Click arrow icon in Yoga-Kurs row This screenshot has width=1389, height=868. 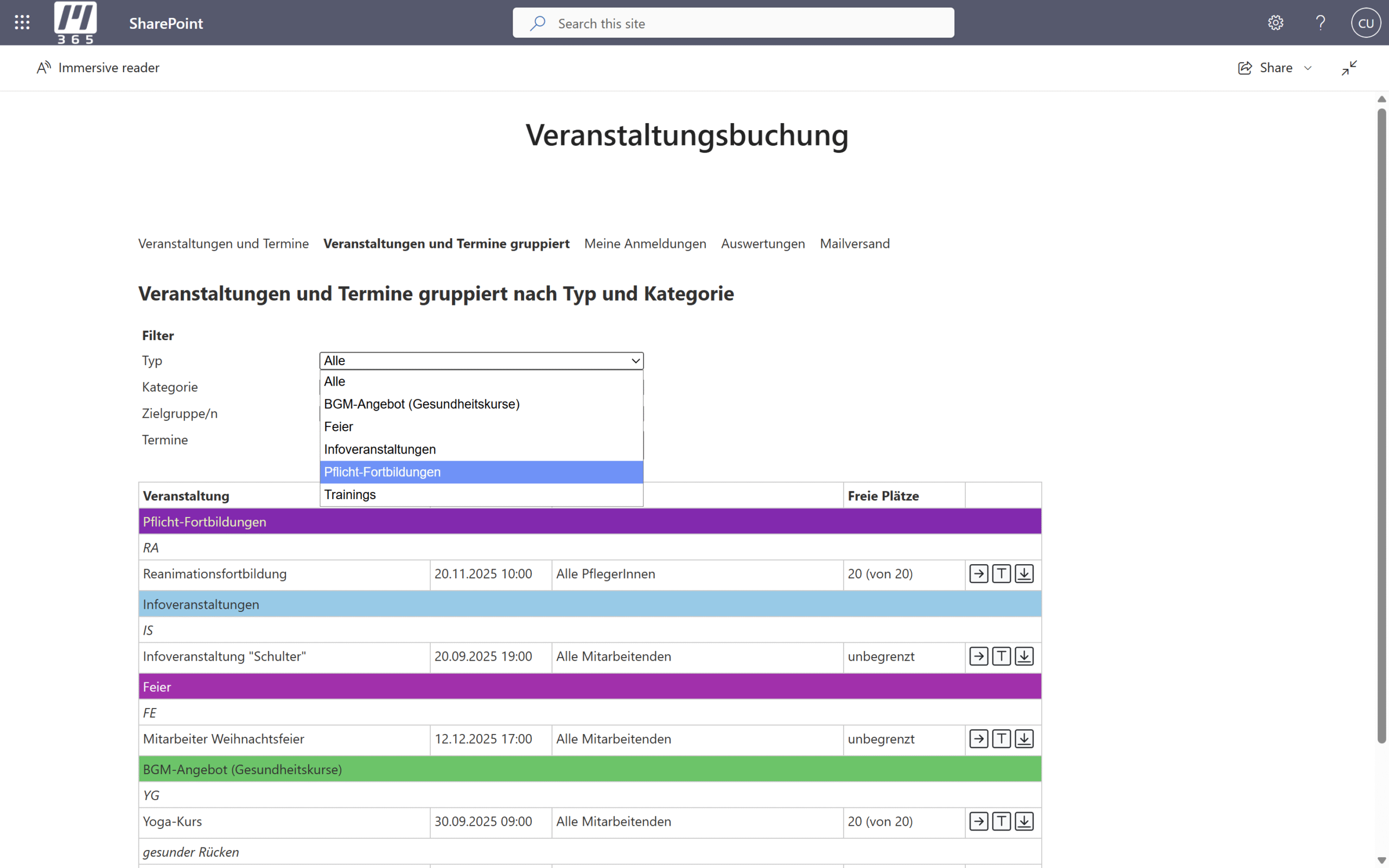979,821
